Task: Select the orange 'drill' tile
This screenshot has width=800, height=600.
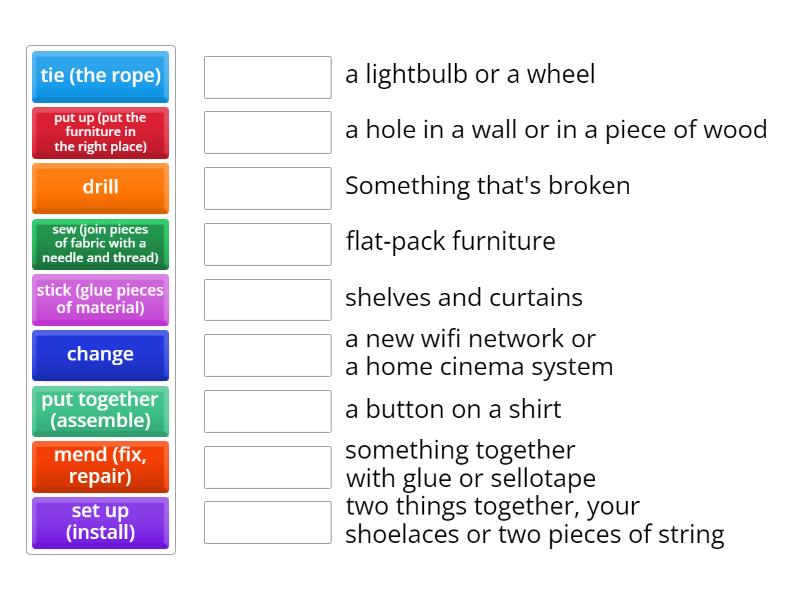Action: click(x=100, y=188)
